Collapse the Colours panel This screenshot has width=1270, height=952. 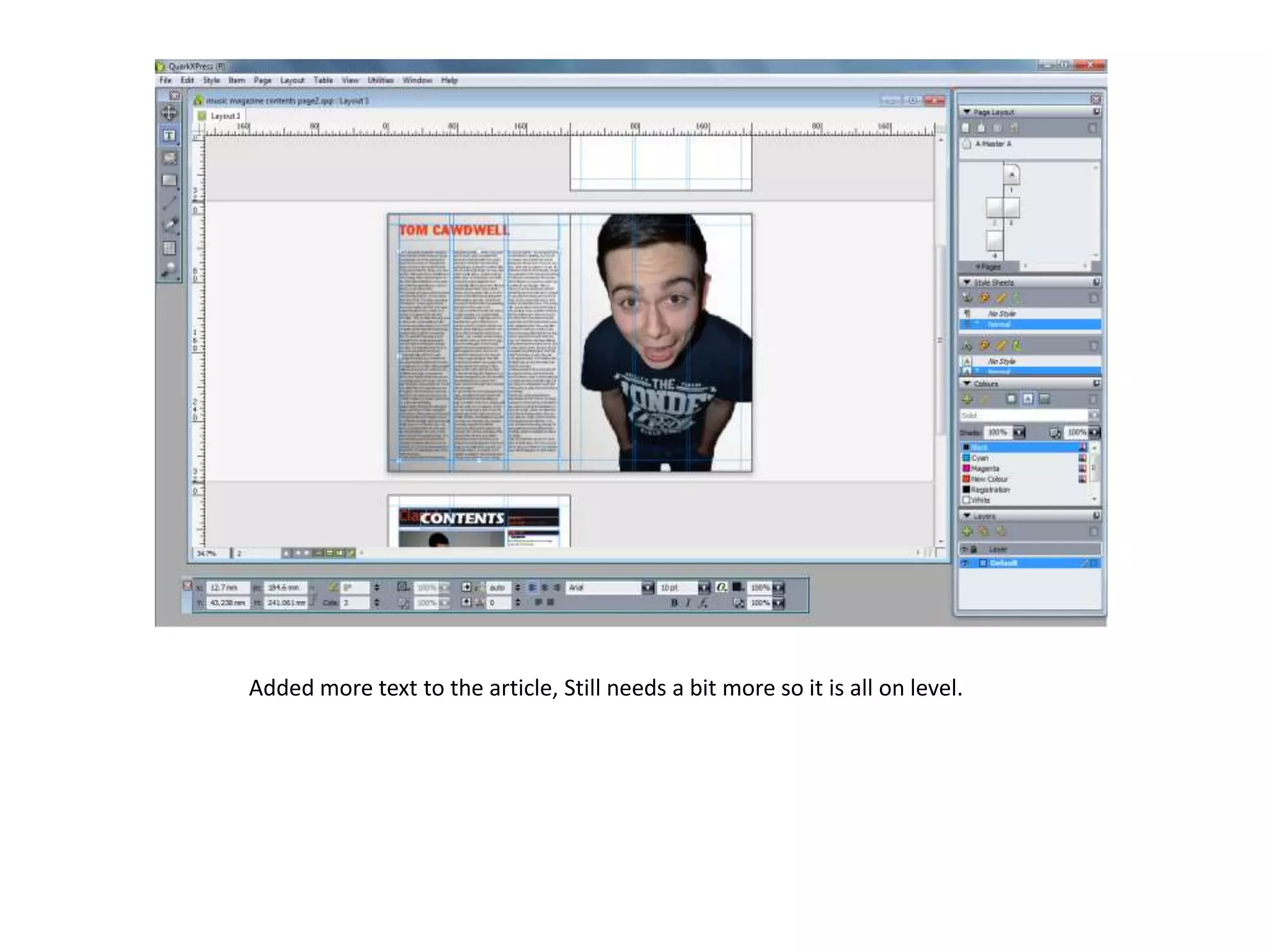pos(967,384)
